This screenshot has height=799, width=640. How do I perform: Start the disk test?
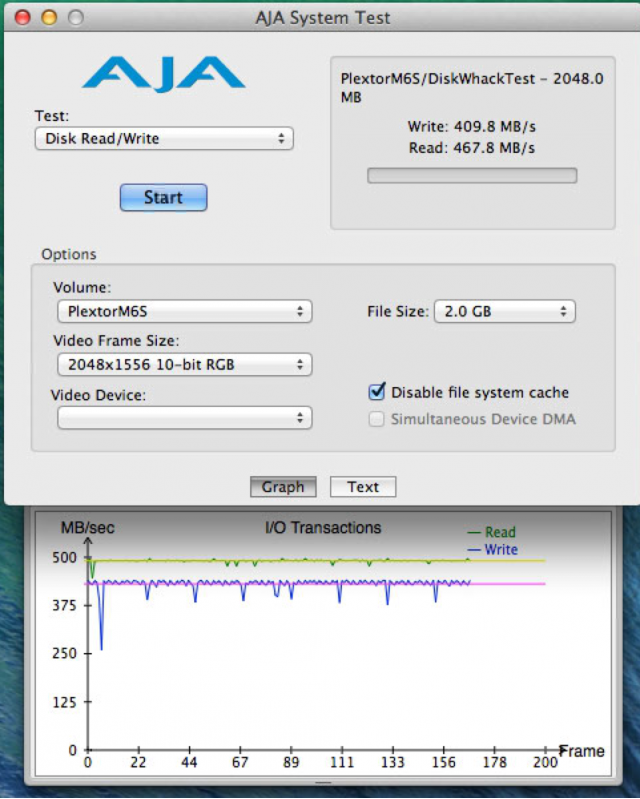[164, 197]
